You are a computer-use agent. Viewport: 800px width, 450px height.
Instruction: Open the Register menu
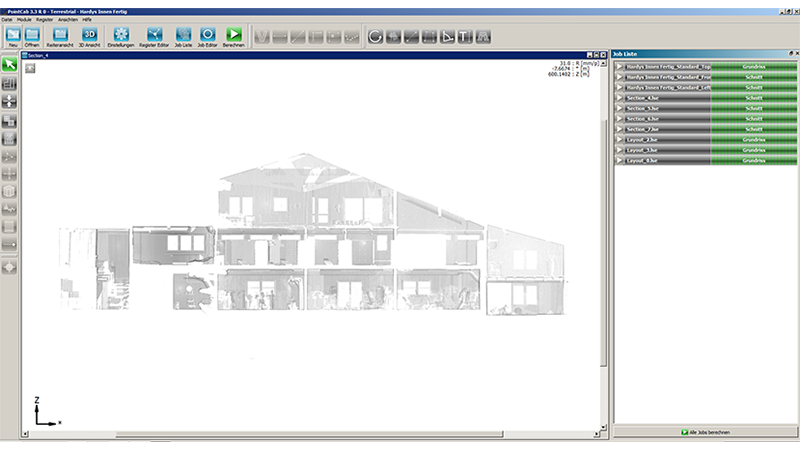tap(44, 19)
